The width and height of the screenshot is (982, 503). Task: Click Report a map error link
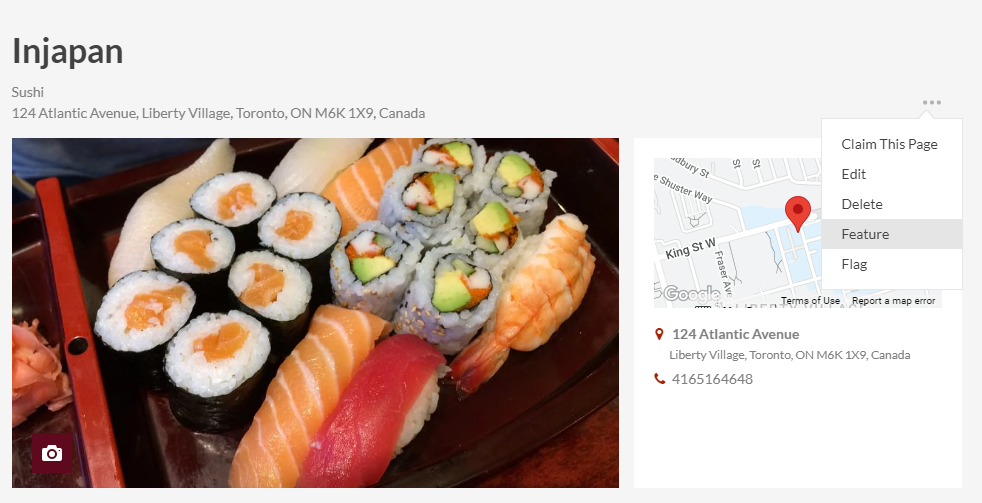point(894,301)
